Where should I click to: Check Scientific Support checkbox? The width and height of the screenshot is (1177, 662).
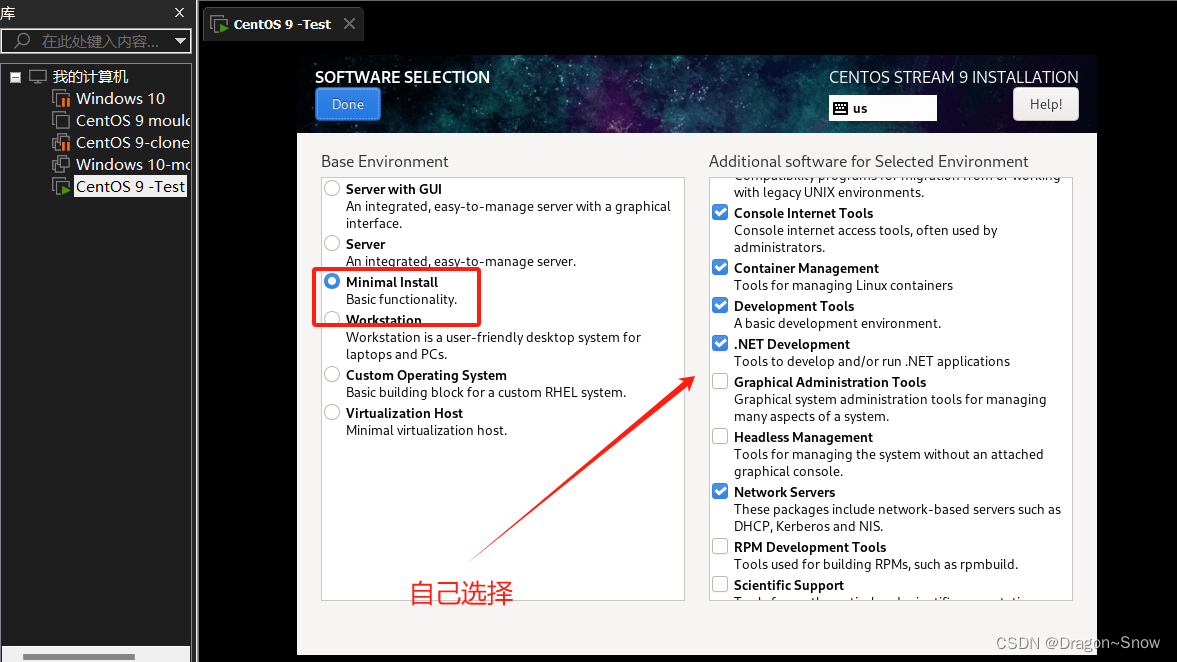[720, 584]
